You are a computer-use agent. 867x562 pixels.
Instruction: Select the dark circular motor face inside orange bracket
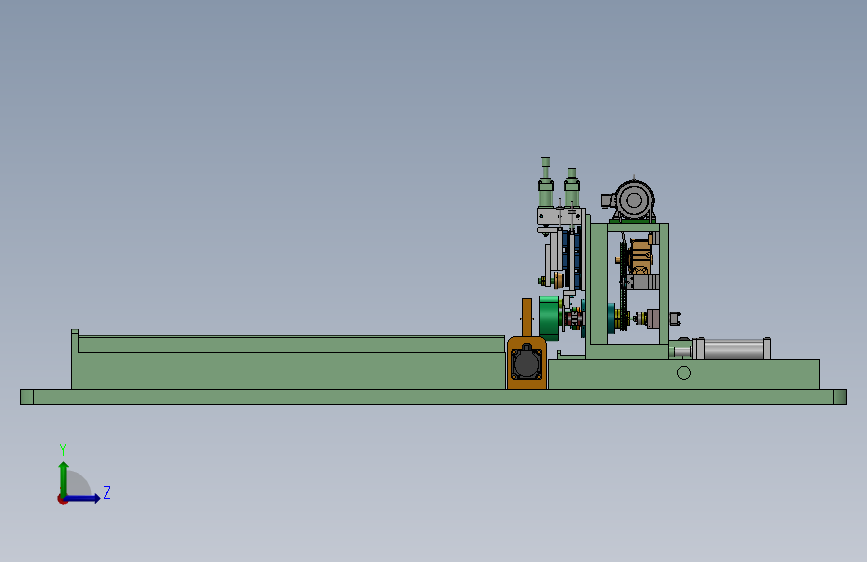[x=526, y=364]
